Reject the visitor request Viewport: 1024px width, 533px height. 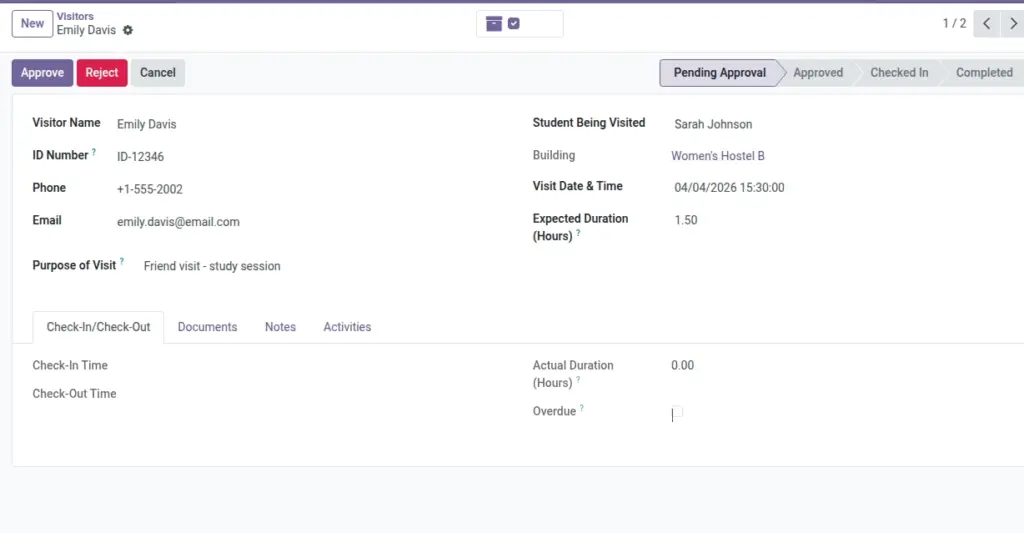102,73
